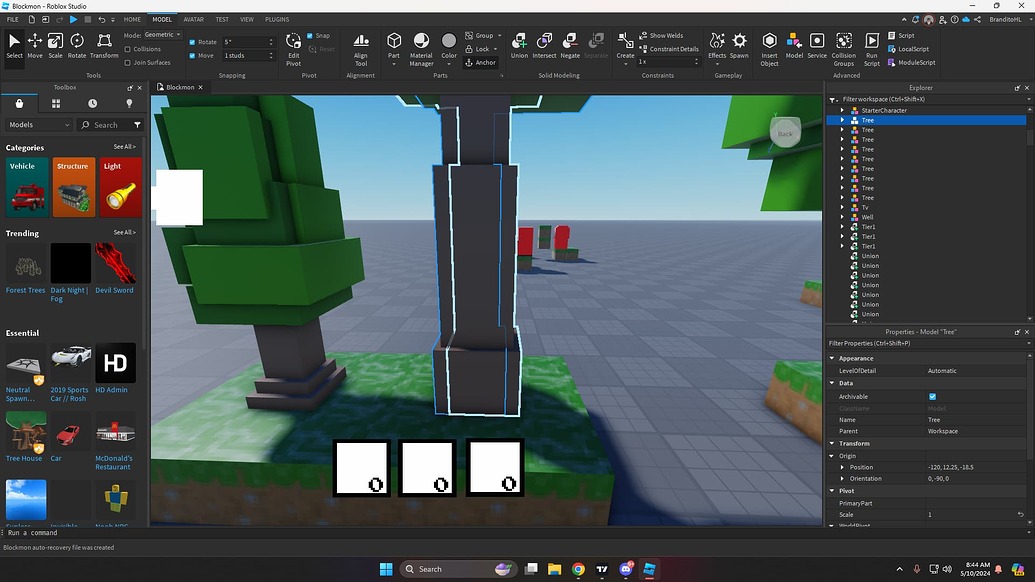The height and width of the screenshot is (582, 1035).
Task: Collapse the Appearance properties section
Action: click(832, 358)
